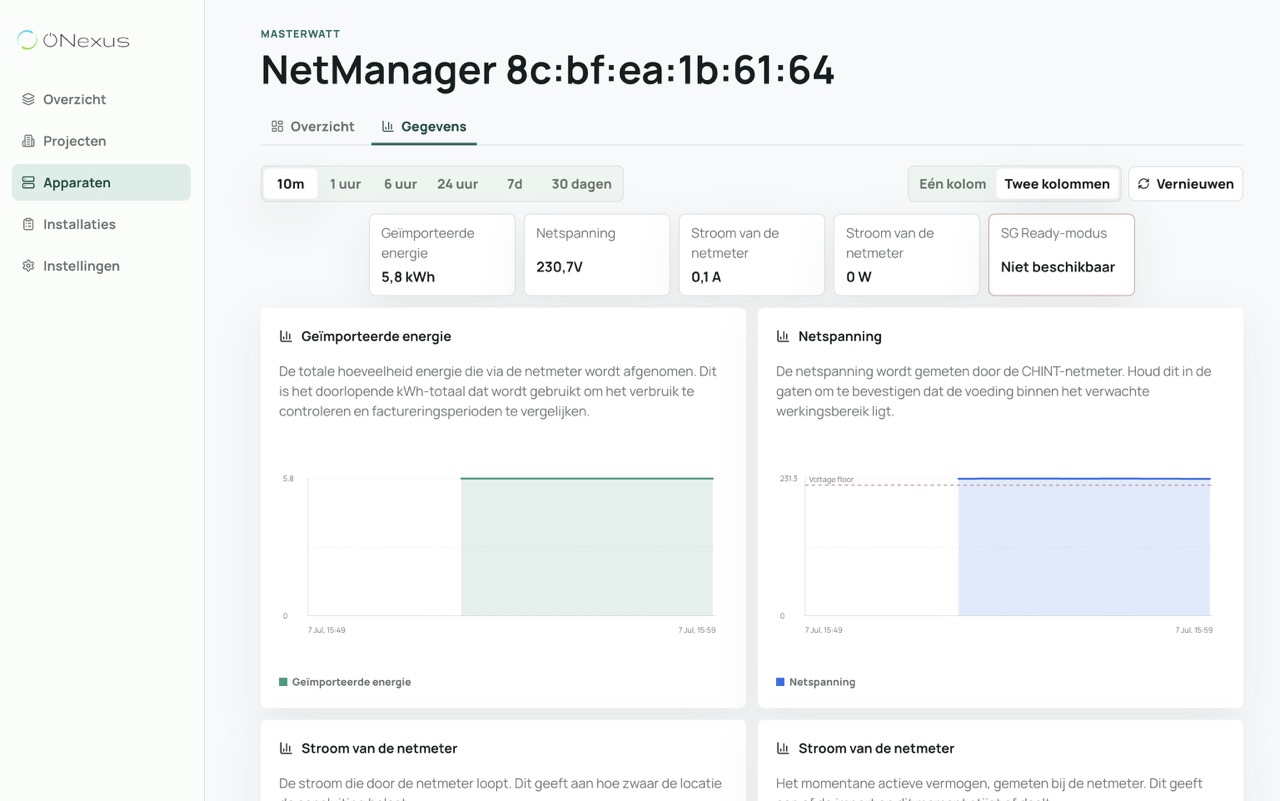The width and height of the screenshot is (1280, 801).
Task: Click the blue Netspanning chart area
Action: pyautogui.click(x=1084, y=547)
